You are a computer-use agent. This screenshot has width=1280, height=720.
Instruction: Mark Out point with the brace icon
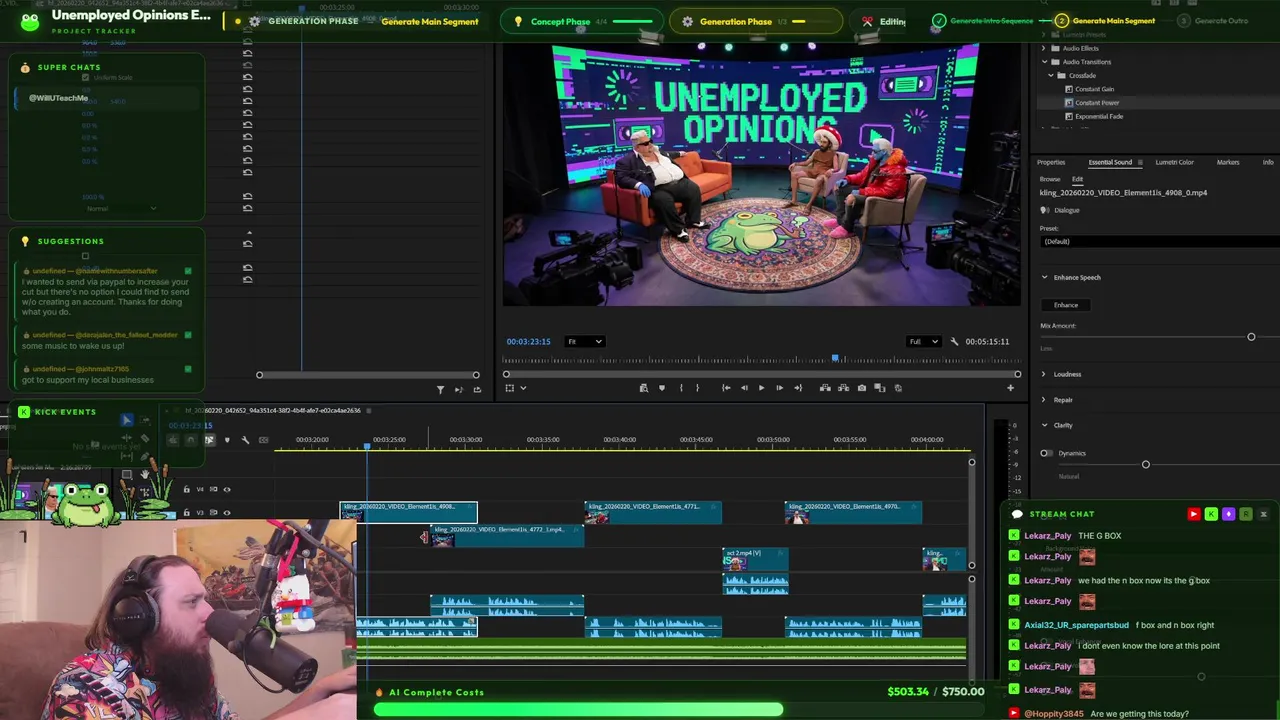pyautogui.click(x=697, y=388)
